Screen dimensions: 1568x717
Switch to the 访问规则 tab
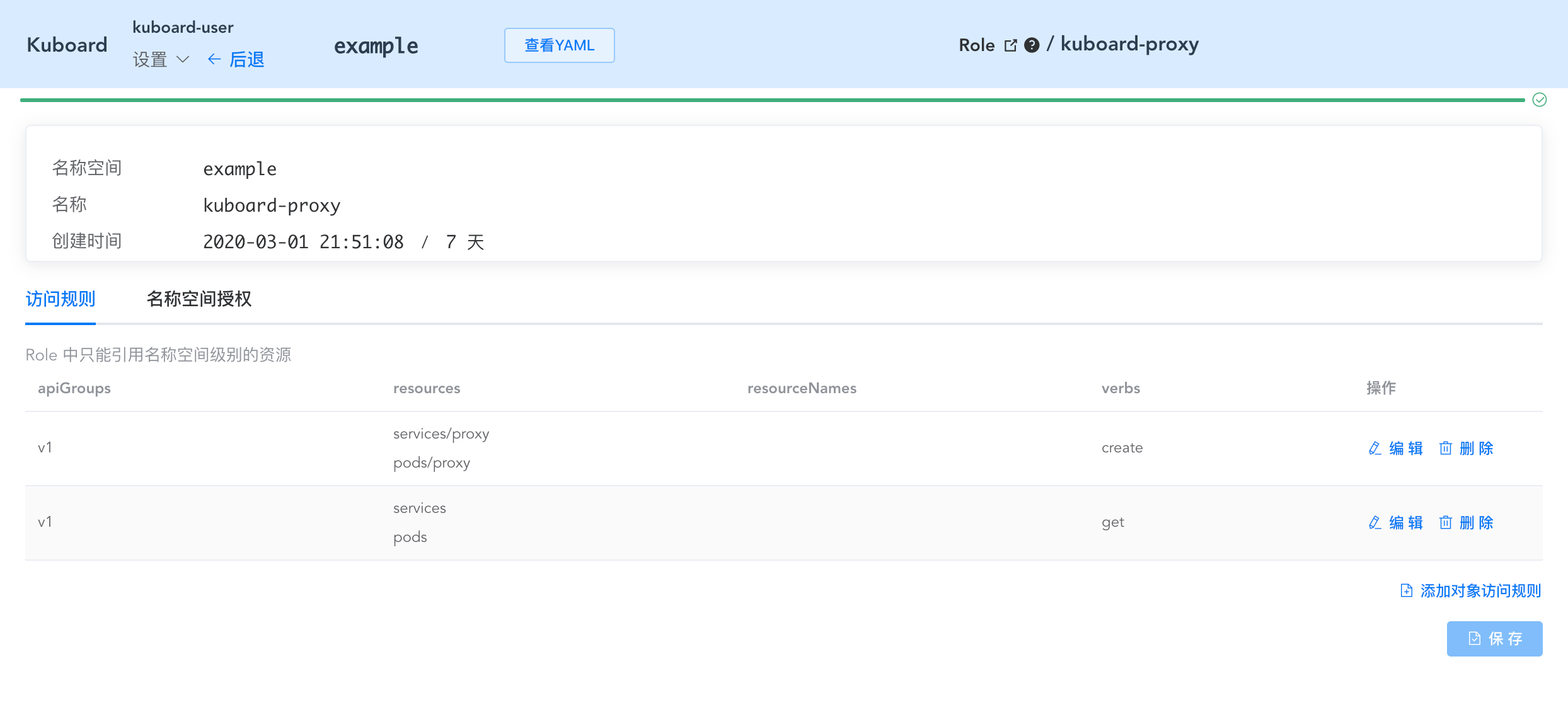[61, 299]
